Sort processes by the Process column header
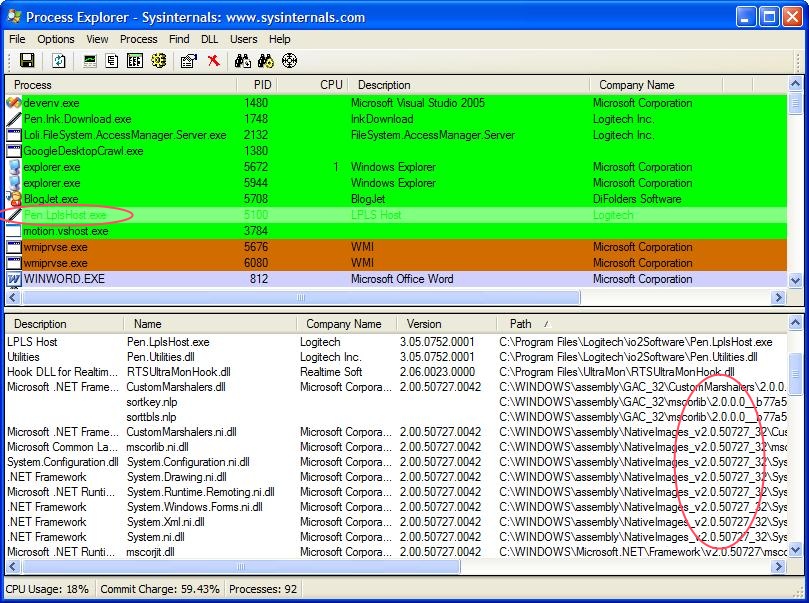This screenshot has height=603, width=809. click(x=121, y=85)
